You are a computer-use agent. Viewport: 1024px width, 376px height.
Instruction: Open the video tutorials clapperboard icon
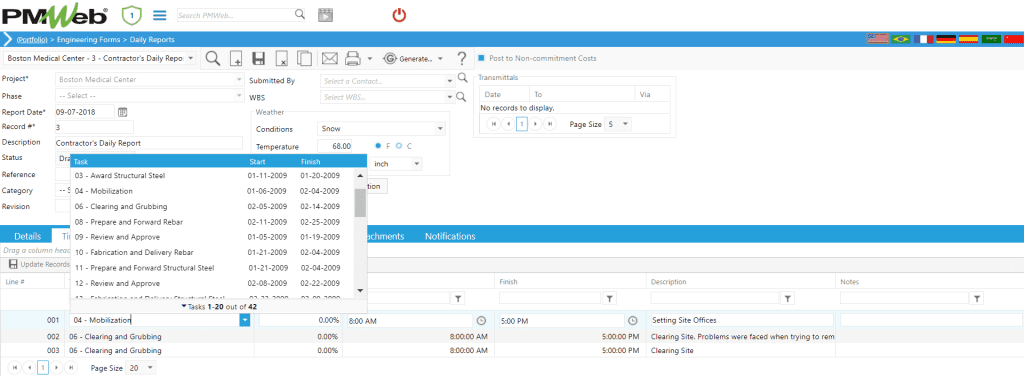click(325, 15)
